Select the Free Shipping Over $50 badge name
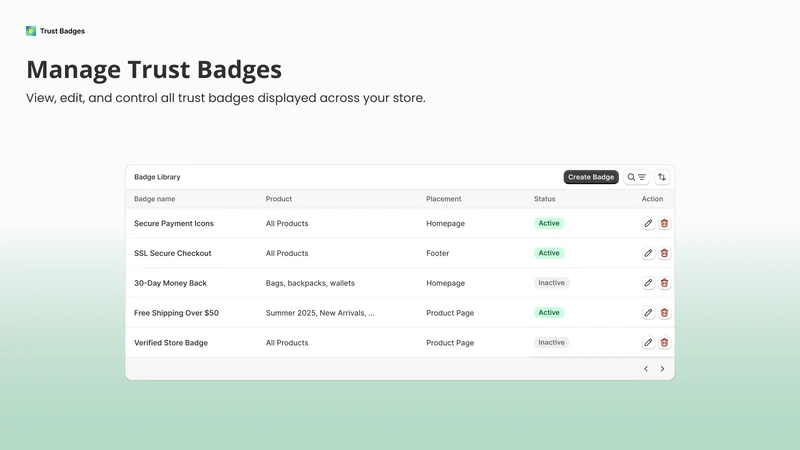The image size is (800, 450). pos(177,313)
